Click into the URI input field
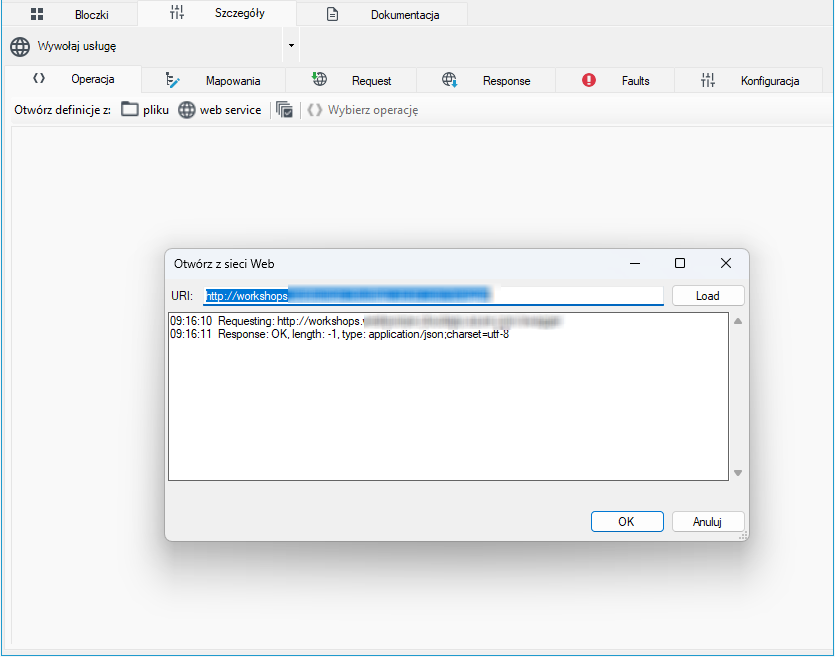This screenshot has height=657, width=835. [x=433, y=295]
